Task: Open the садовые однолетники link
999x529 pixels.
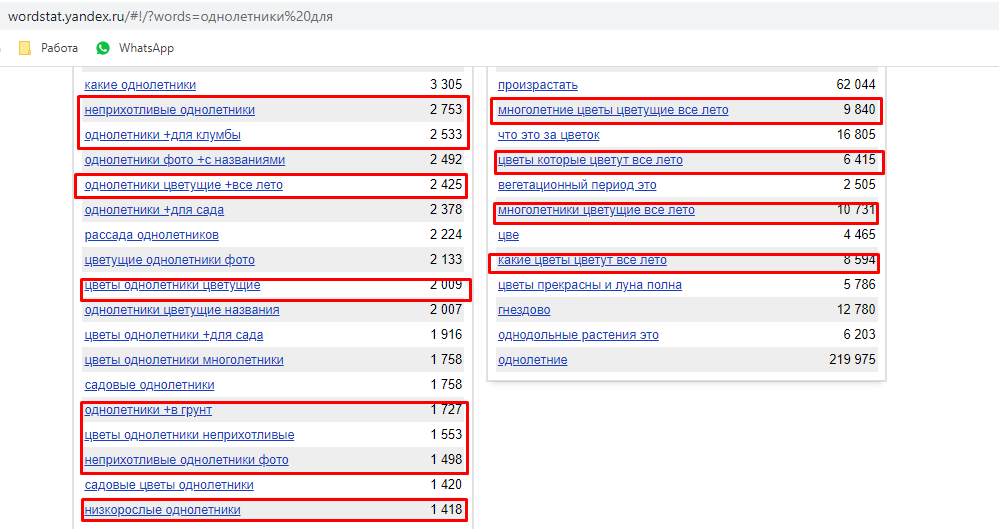Action: pyautogui.click(x=150, y=385)
